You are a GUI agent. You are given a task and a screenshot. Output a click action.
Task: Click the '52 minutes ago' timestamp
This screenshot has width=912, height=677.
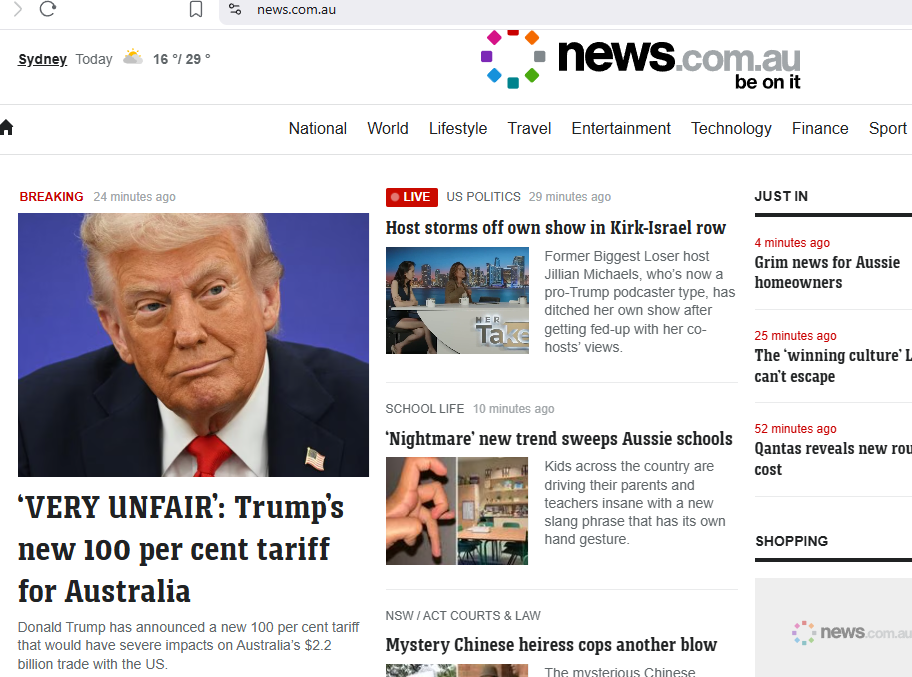coord(796,429)
